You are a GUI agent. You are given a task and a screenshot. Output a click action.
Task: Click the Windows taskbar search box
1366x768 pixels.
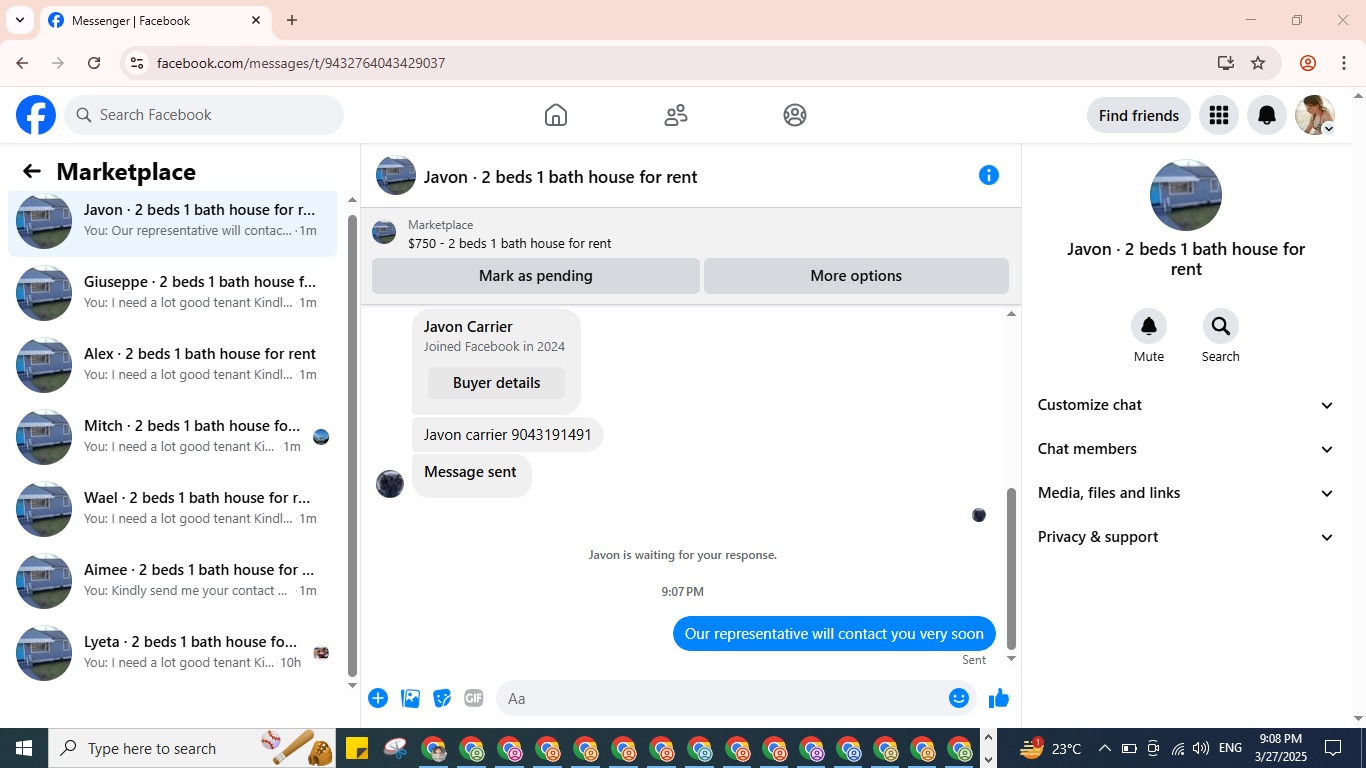[192, 748]
